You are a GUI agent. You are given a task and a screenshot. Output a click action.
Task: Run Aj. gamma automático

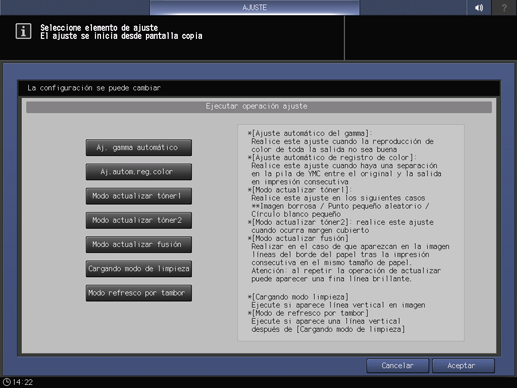(x=138, y=147)
